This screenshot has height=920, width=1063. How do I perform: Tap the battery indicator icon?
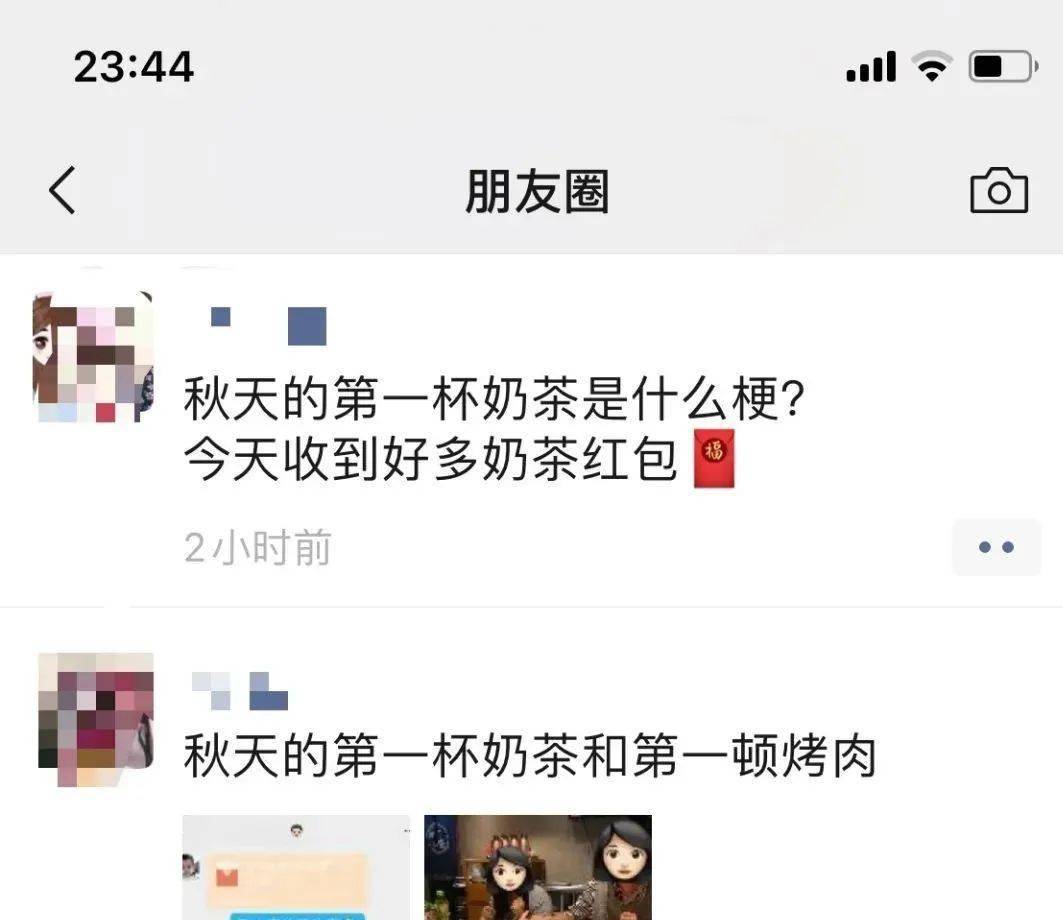(1003, 66)
